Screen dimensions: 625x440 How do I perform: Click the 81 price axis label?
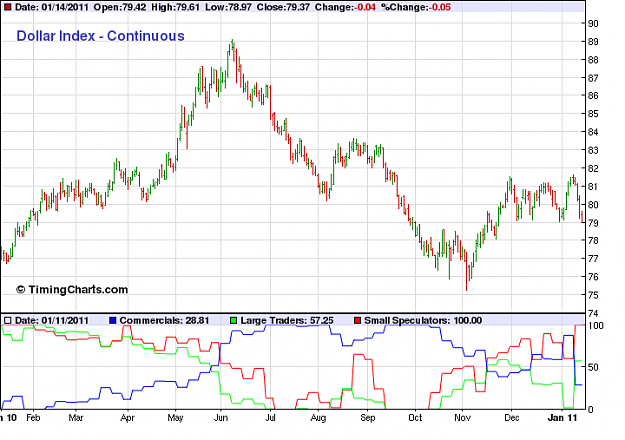(593, 187)
